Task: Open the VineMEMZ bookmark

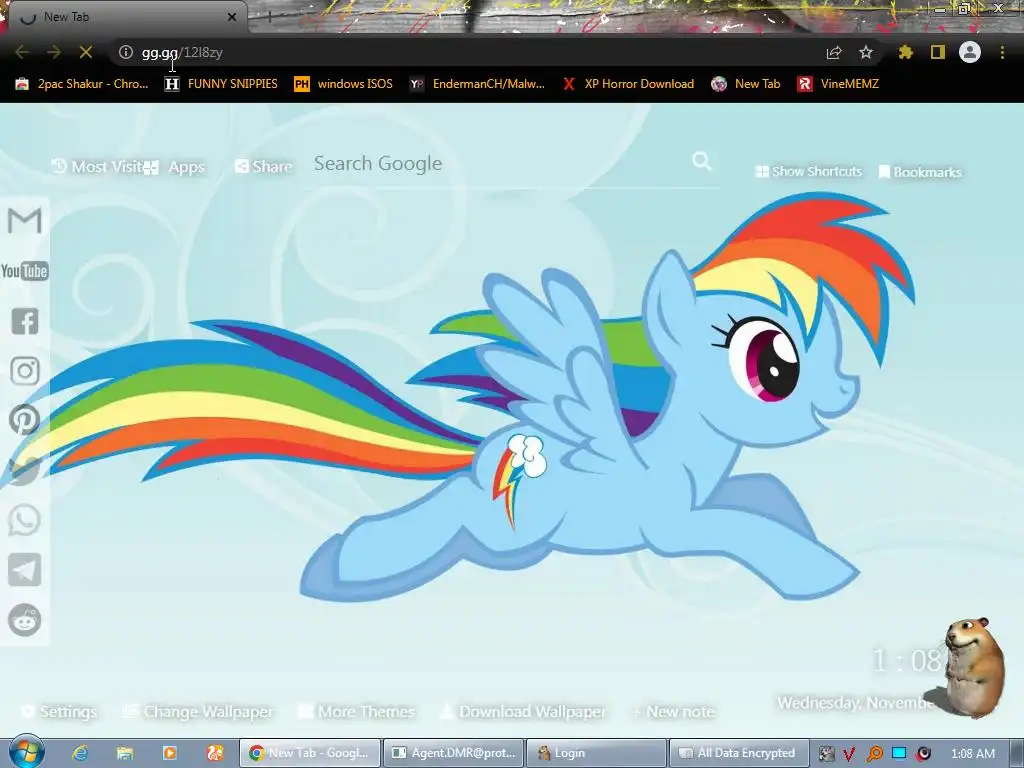Action: click(838, 84)
